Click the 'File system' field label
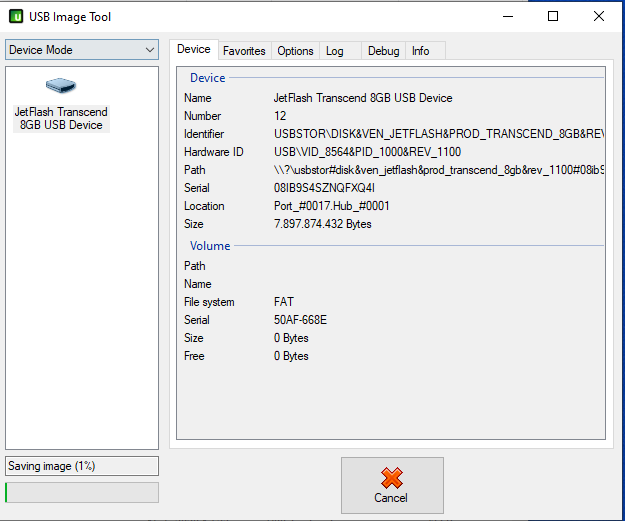The width and height of the screenshot is (625, 521). [x=209, y=302]
